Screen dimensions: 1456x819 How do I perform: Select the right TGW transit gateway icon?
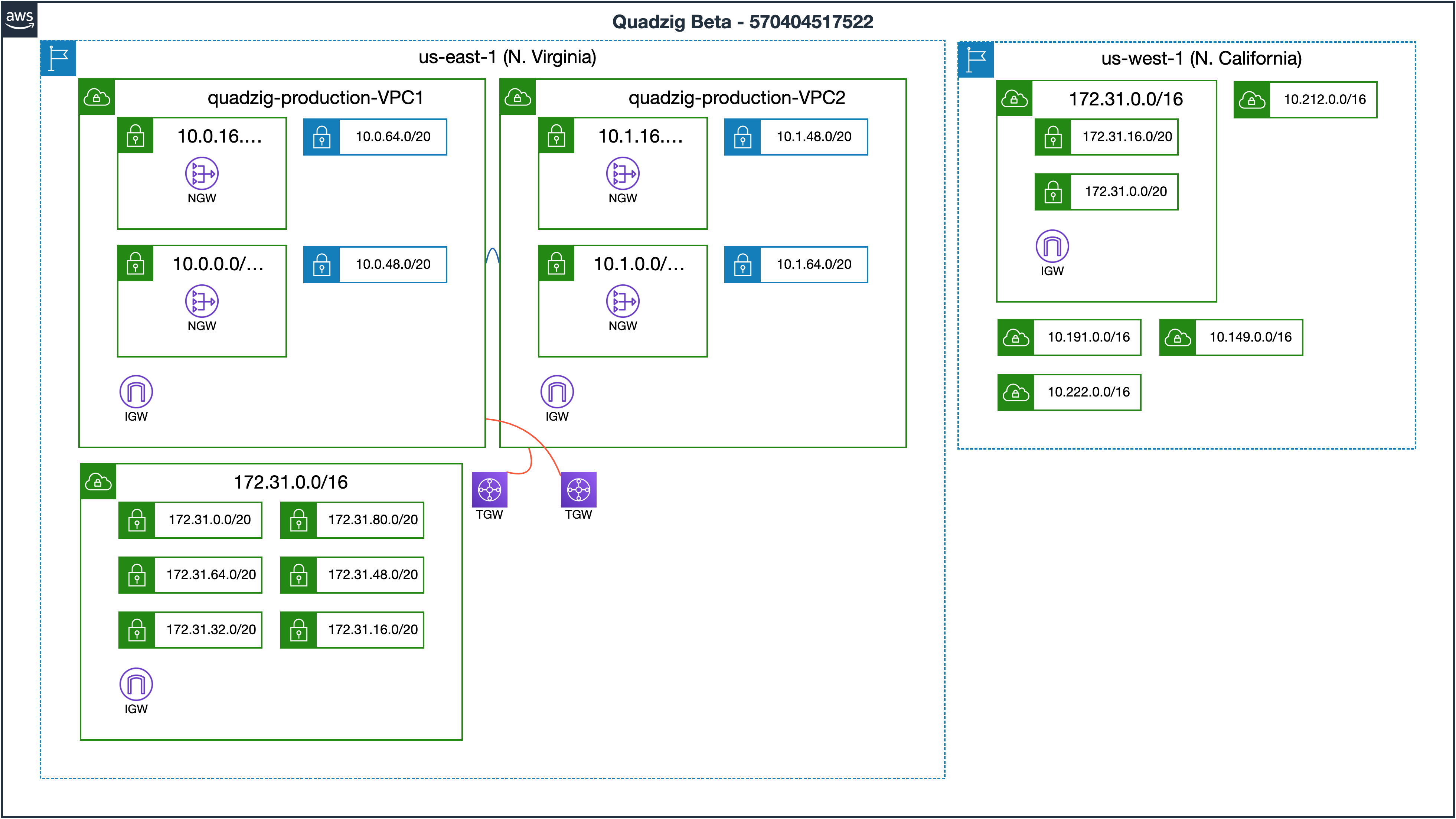(x=578, y=489)
